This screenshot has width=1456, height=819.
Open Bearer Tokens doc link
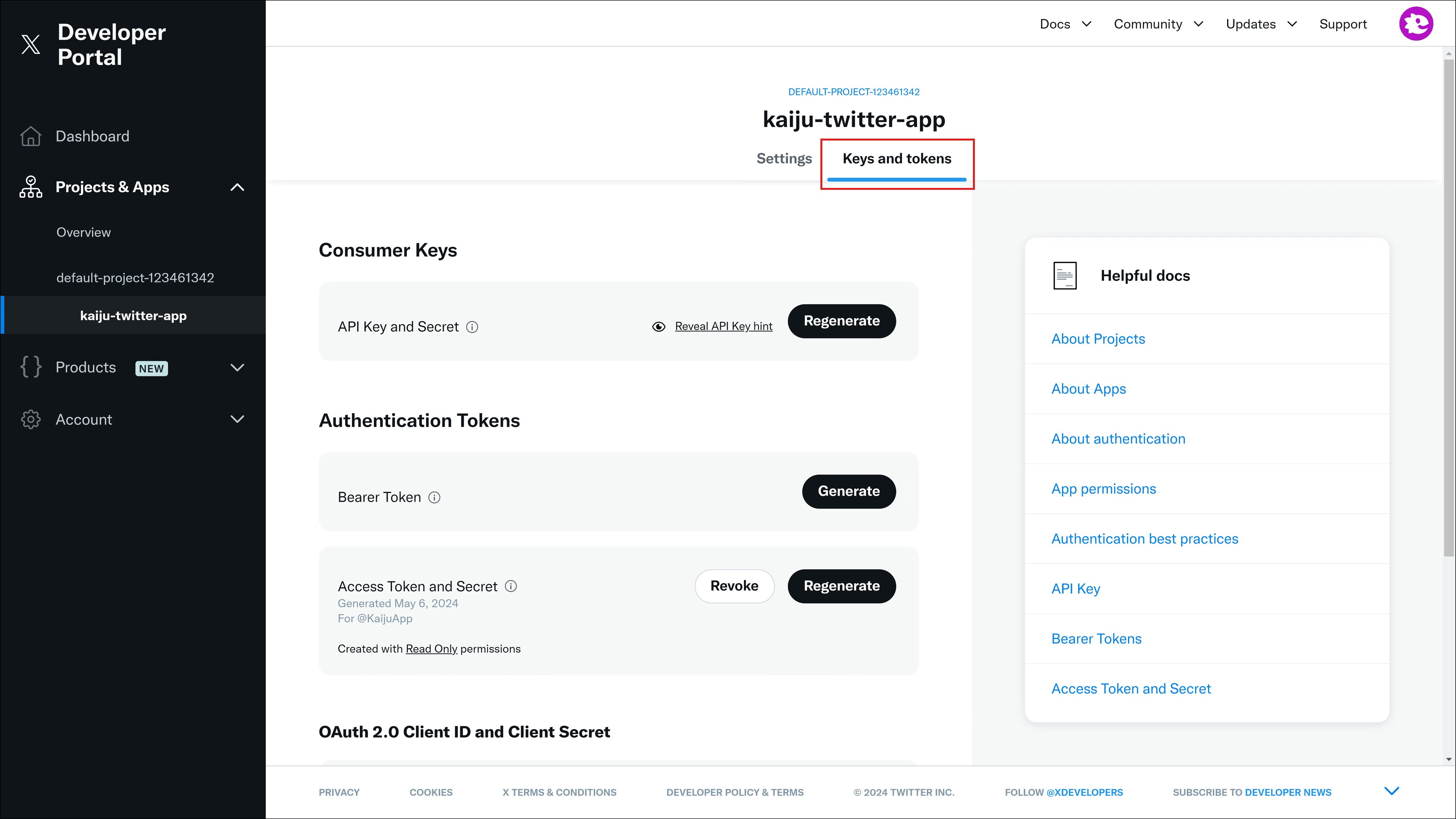(x=1096, y=639)
